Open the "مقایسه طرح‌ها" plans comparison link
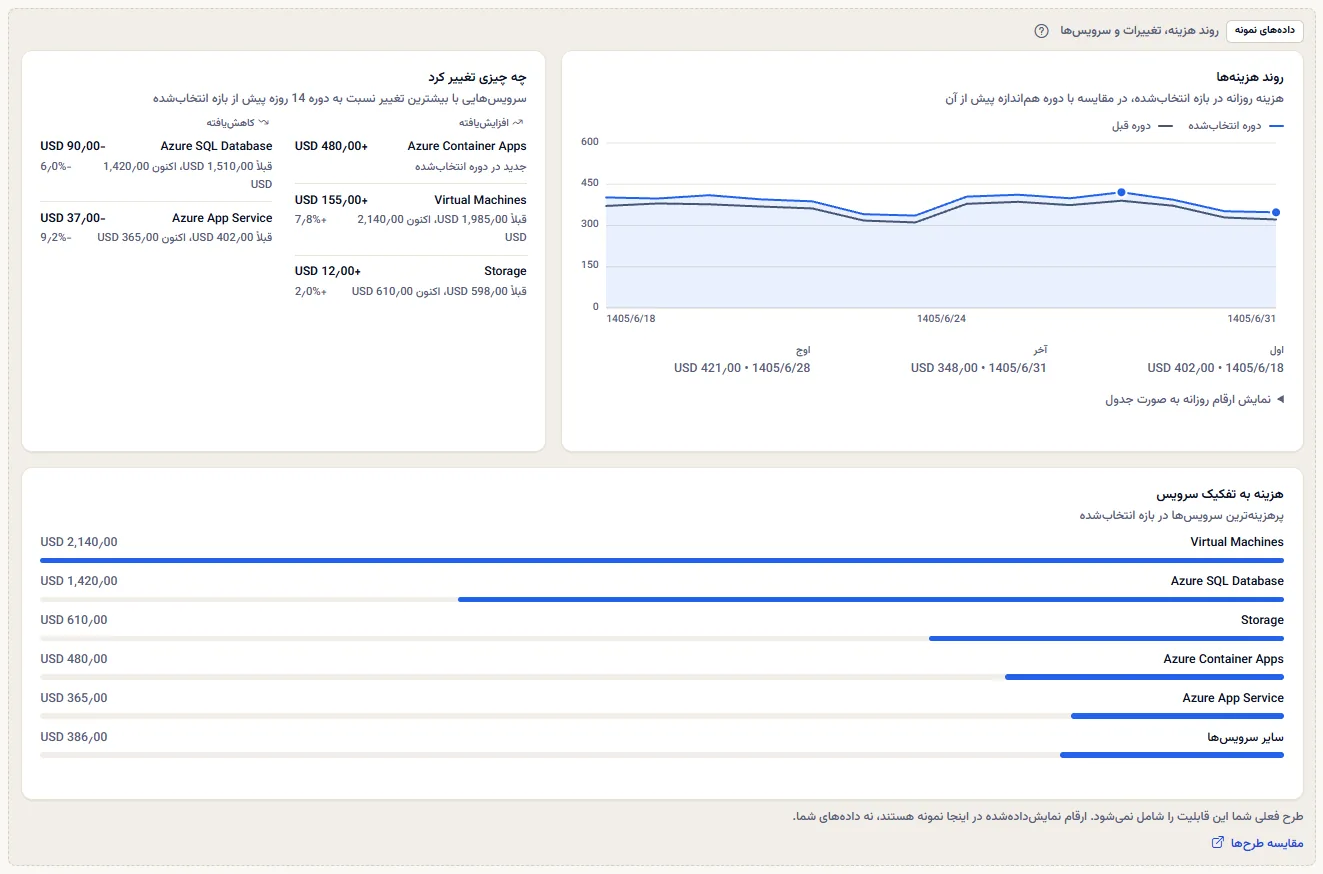This screenshot has width=1323, height=874. [1257, 843]
